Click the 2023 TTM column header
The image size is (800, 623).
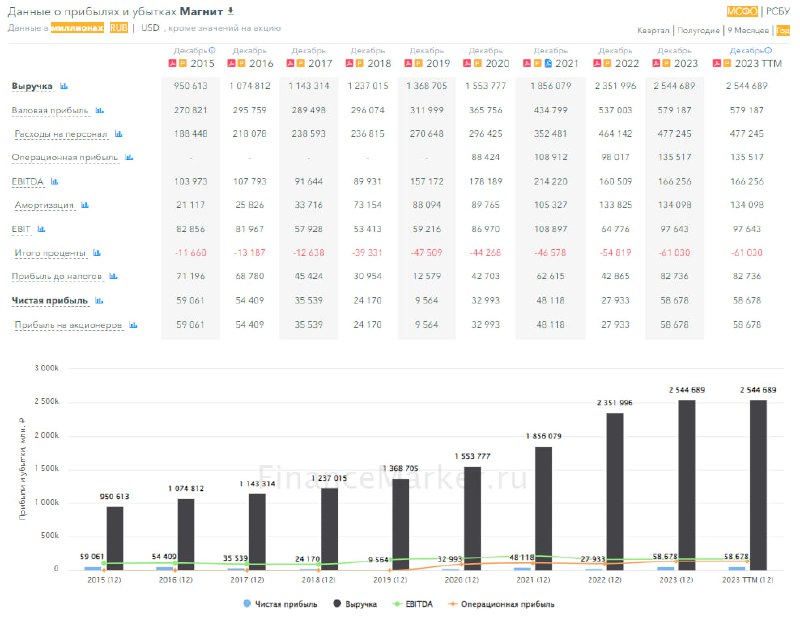coord(758,63)
